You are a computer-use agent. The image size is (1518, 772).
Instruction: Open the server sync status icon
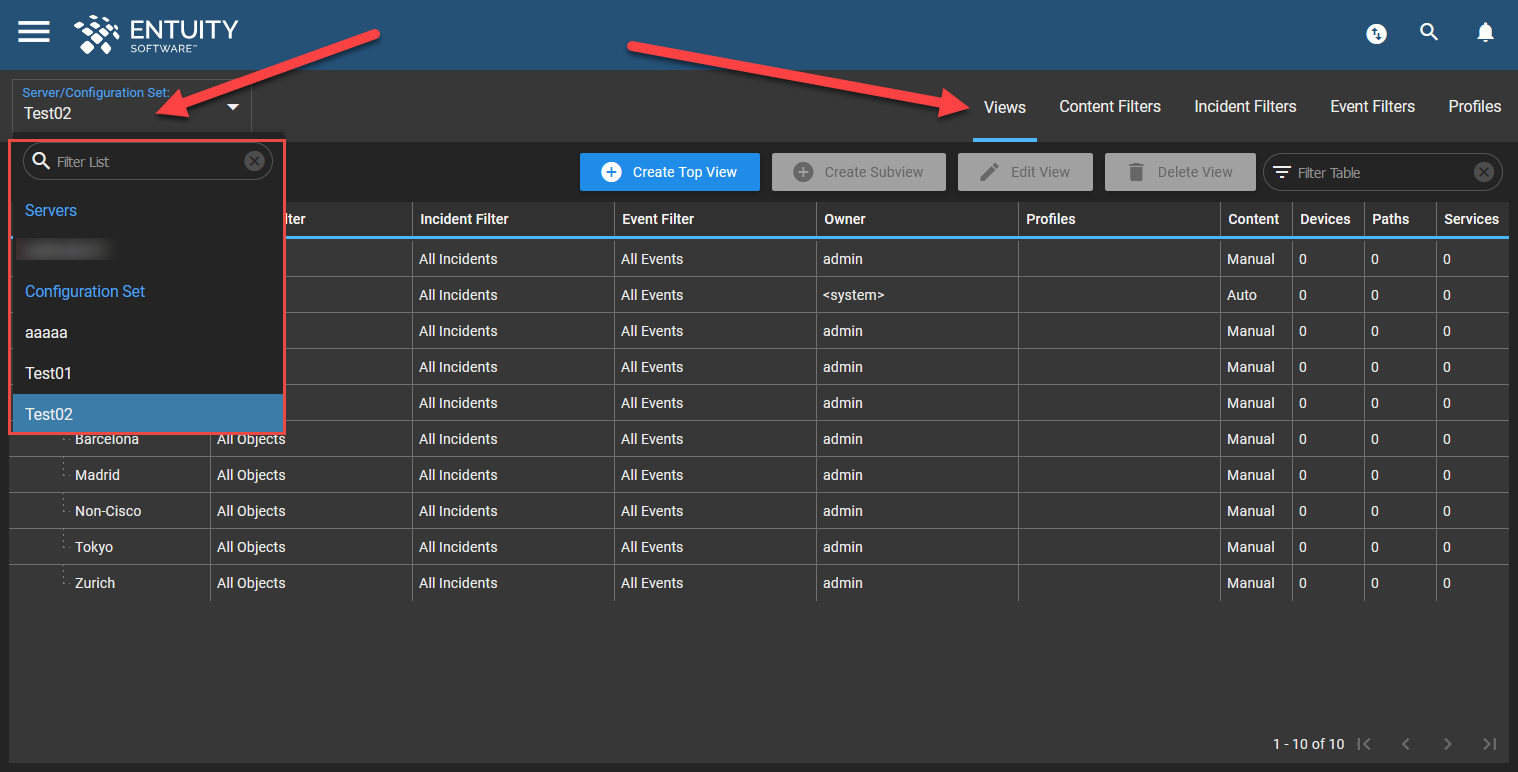pyautogui.click(x=1377, y=34)
